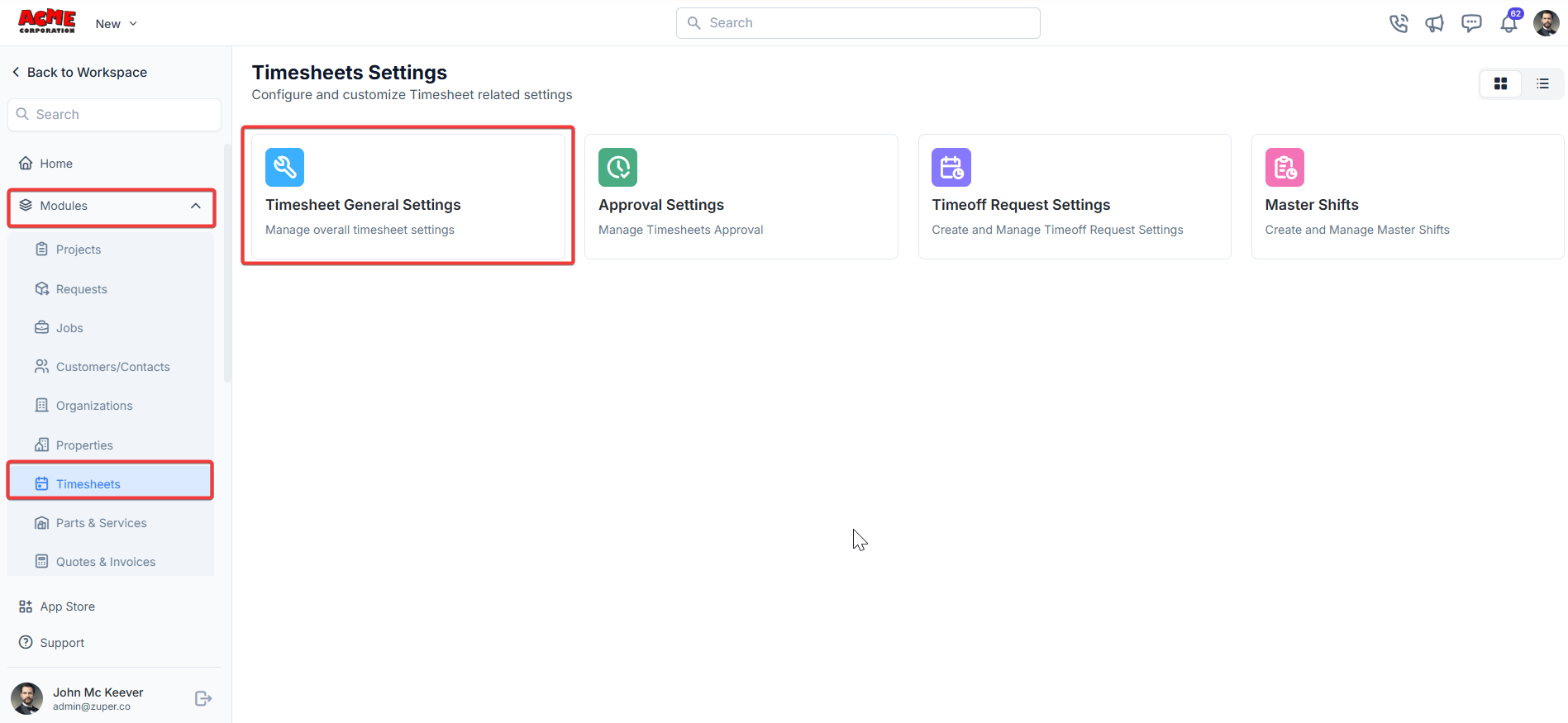Collapse the Modules section chevron

pyautogui.click(x=196, y=206)
